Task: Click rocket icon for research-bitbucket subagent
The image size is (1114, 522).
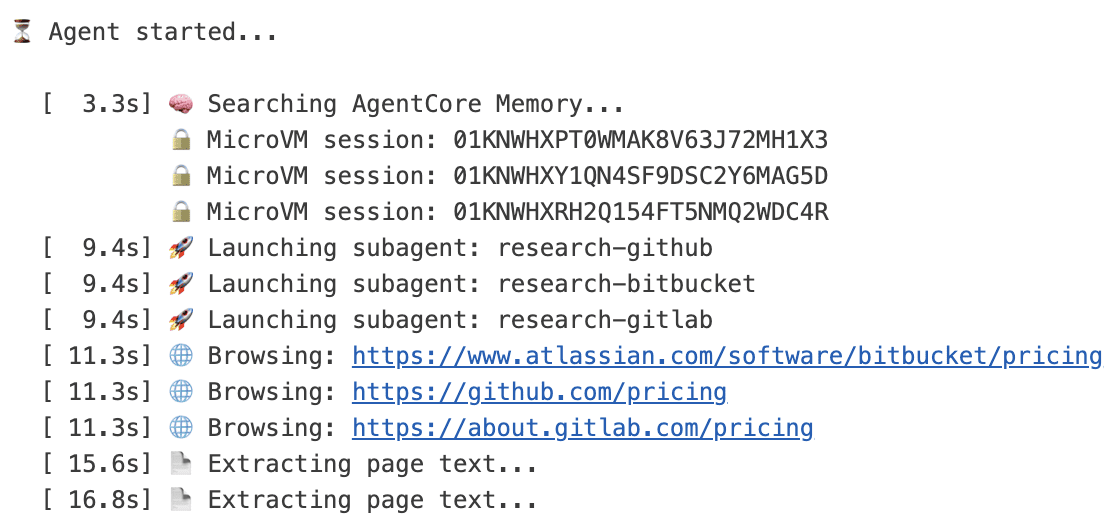Action: [x=181, y=284]
